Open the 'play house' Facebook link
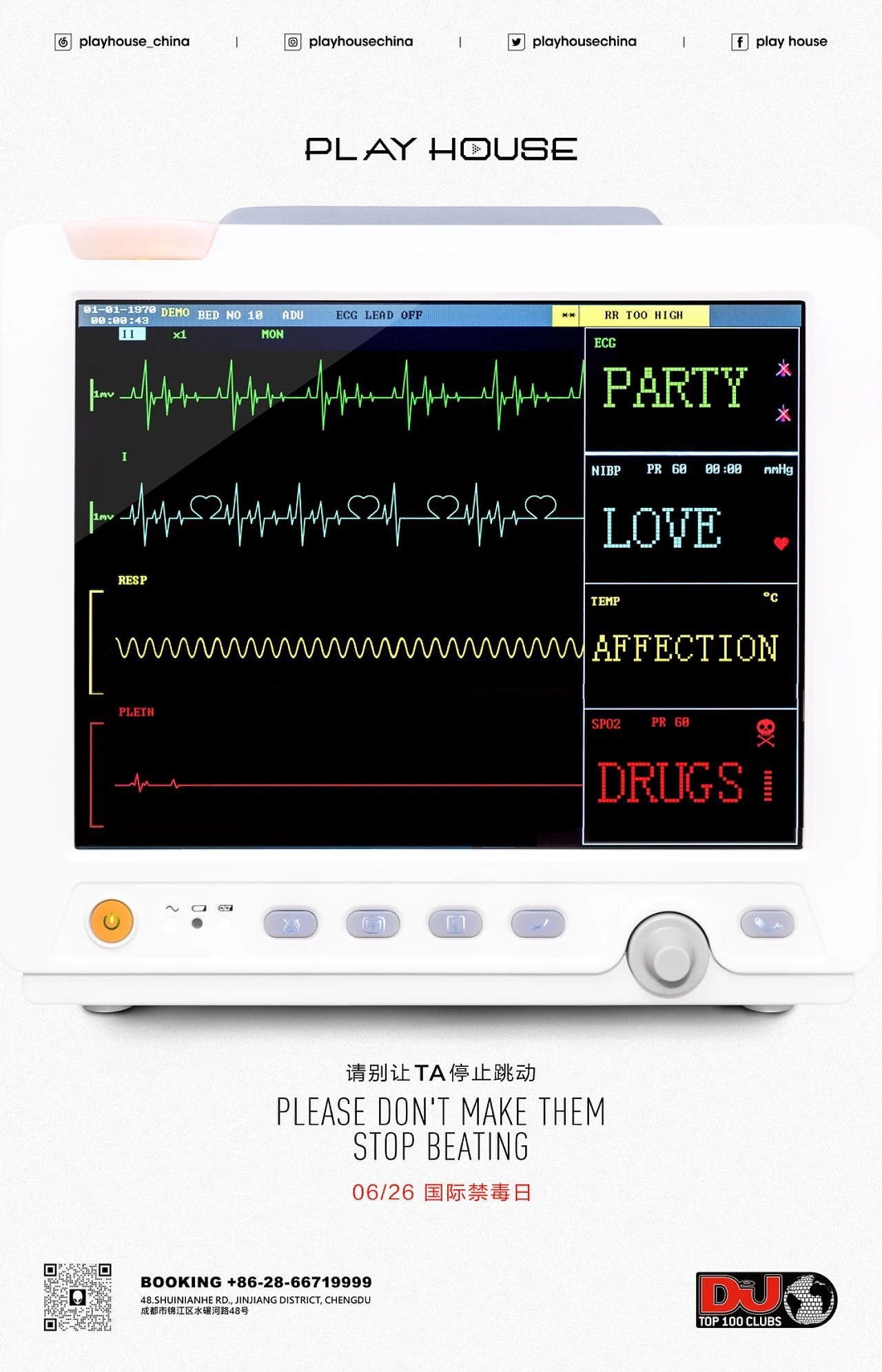The image size is (882, 1372). 791,41
